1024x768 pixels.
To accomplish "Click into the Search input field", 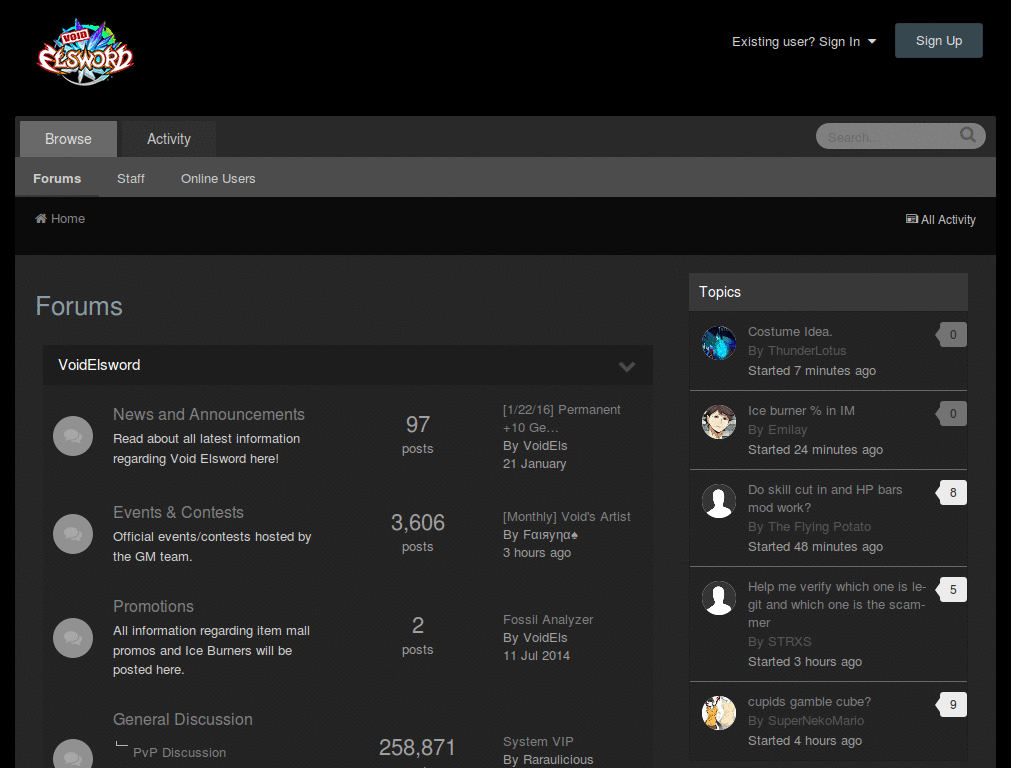I will 888,136.
